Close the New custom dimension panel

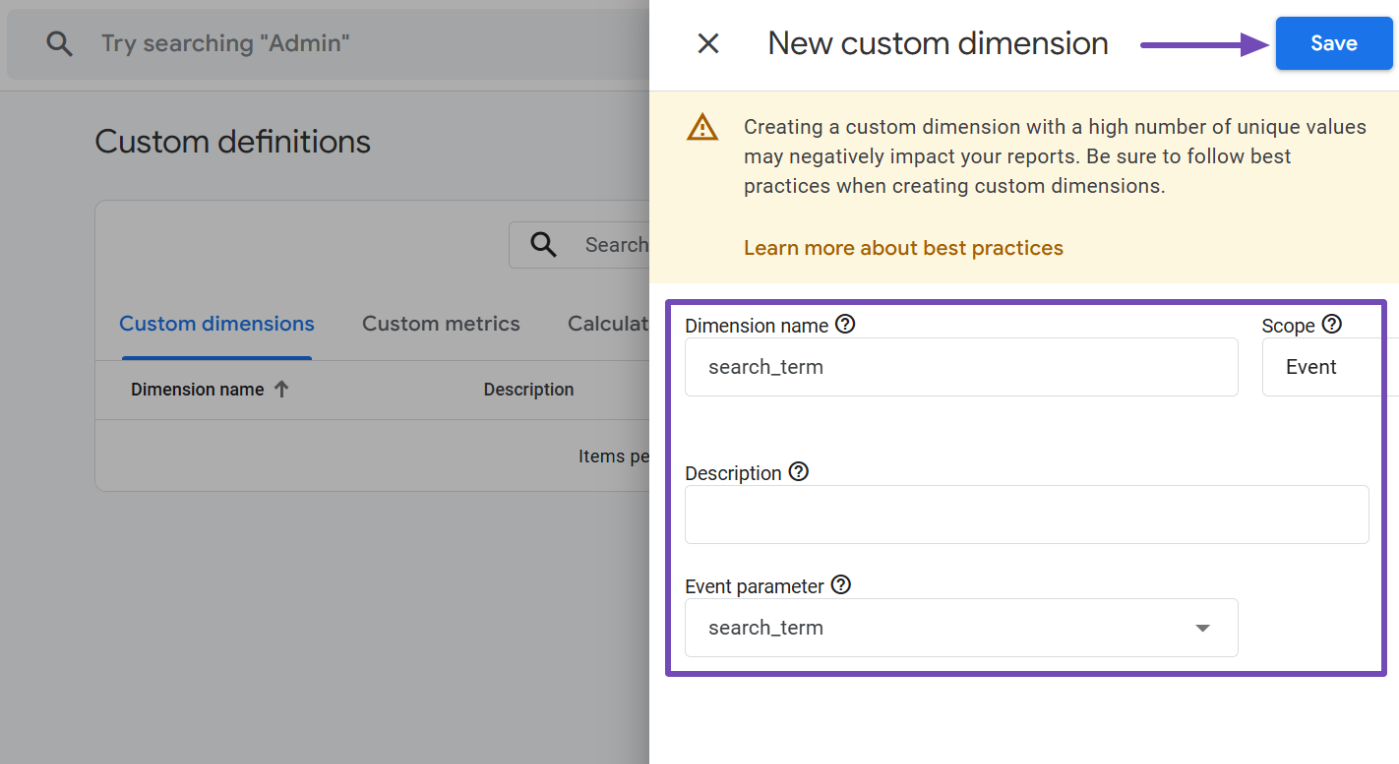(708, 44)
